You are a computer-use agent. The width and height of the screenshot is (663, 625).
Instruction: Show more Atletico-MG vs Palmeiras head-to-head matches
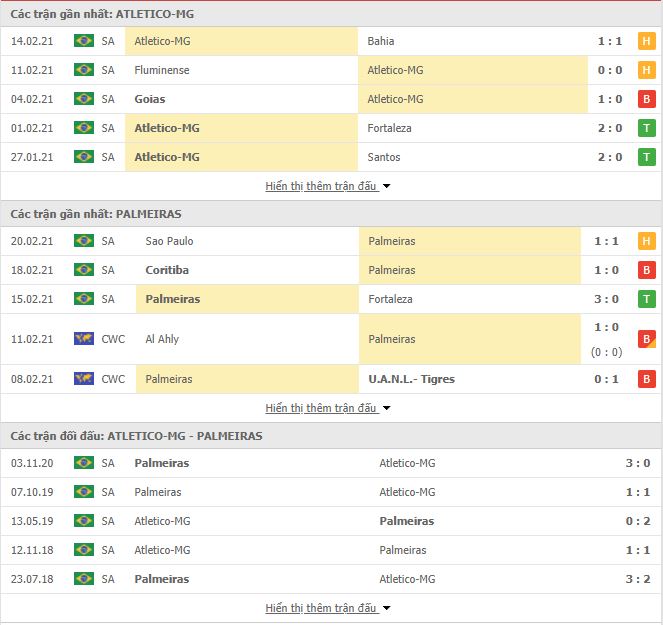point(328,608)
